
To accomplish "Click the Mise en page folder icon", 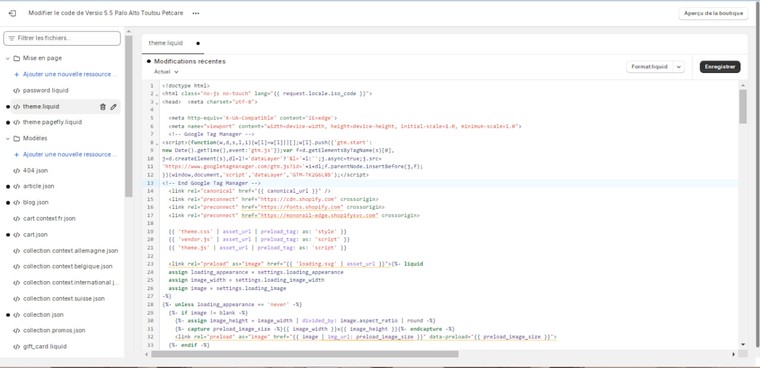I will tap(16, 58).
